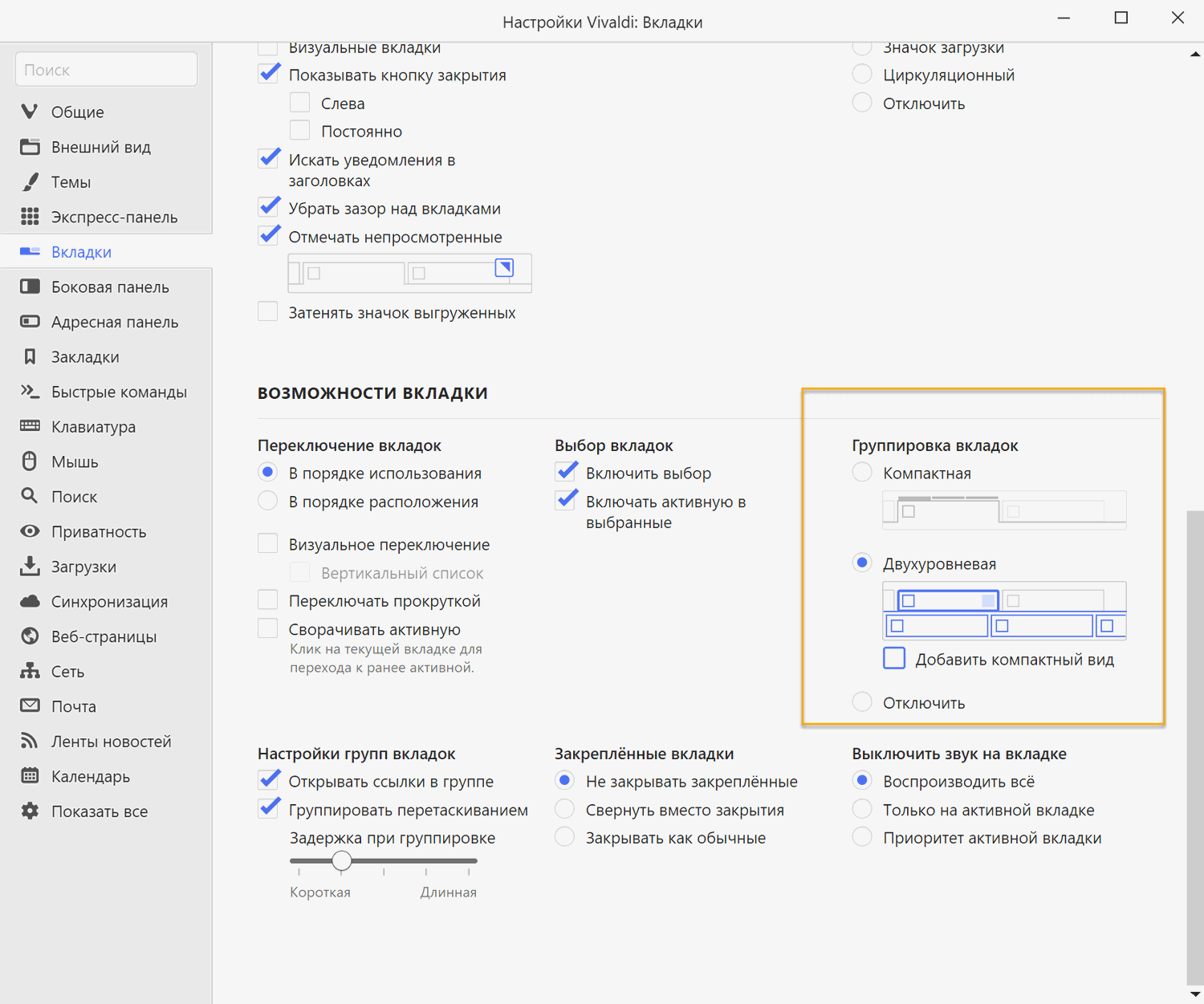
Task: Check Добавить компактный вид option
Action: [894, 659]
